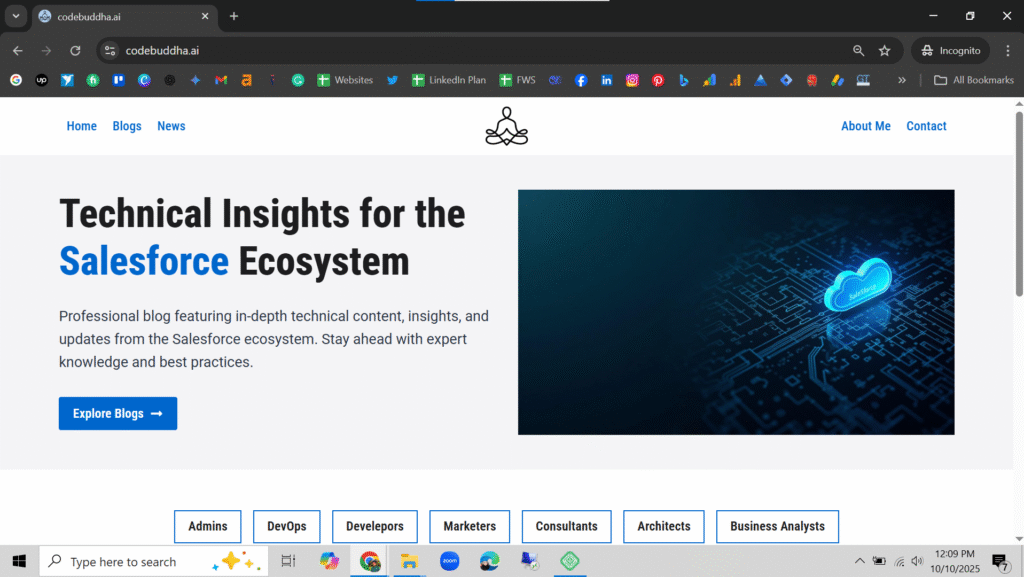Select the DevOps category button
1024x577 pixels.
(x=287, y=526)
